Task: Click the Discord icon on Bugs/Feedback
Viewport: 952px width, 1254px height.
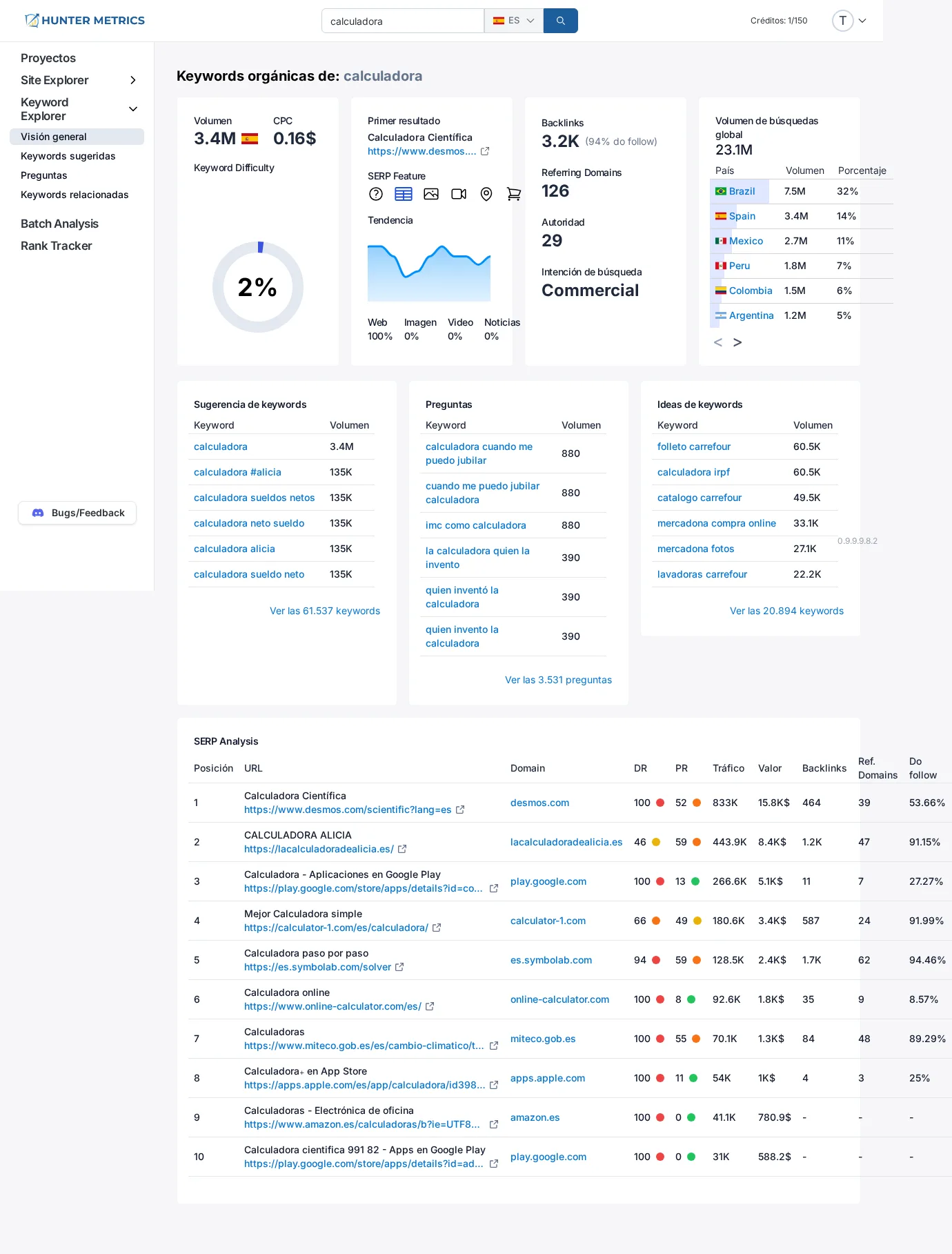Action: click(x=38, y=513)
